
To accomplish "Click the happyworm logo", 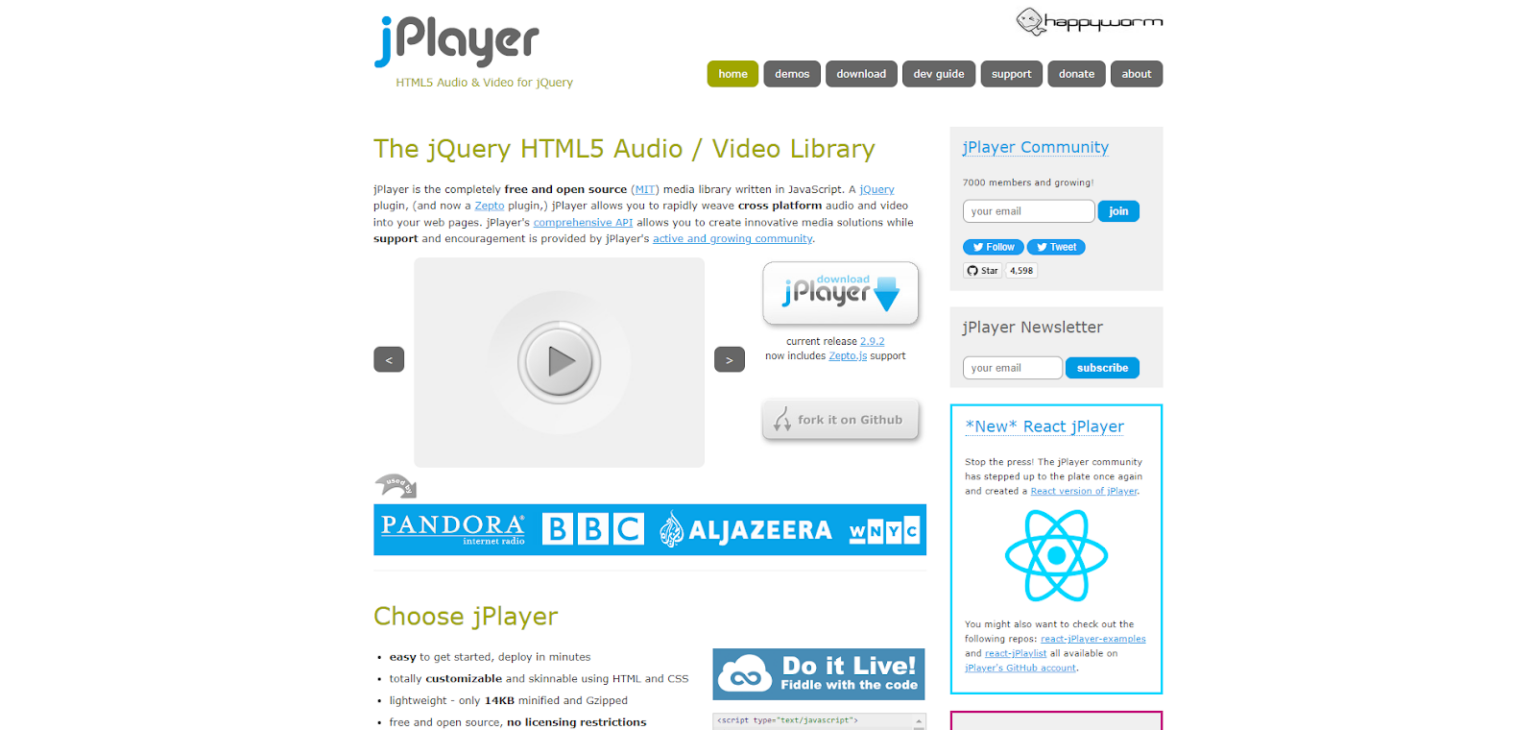I will [1088, 21].
